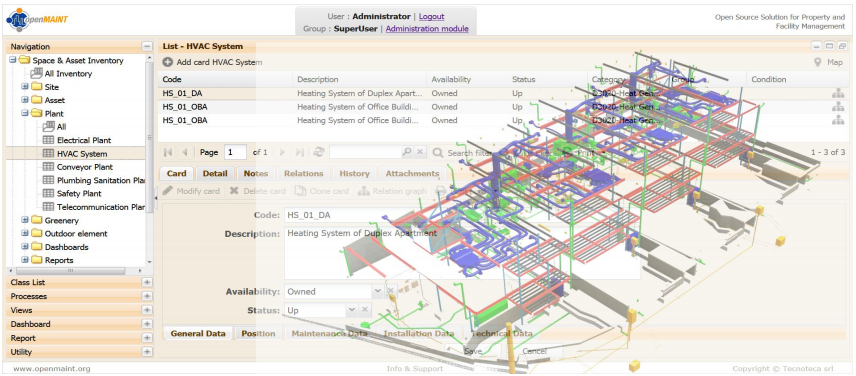Expand the Report accordion panel
The image size is (856, 376).
(146, 338)
